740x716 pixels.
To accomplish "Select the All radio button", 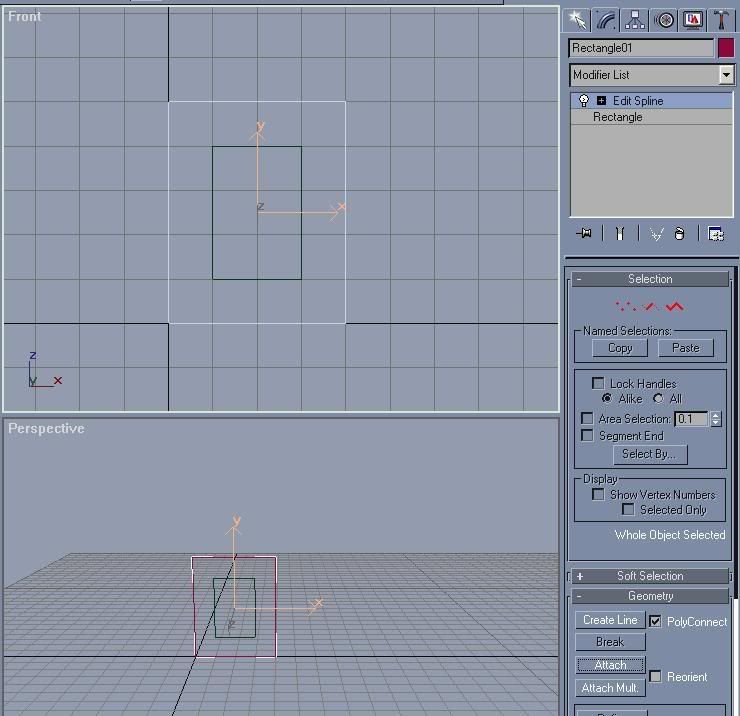I will point(658,399).
